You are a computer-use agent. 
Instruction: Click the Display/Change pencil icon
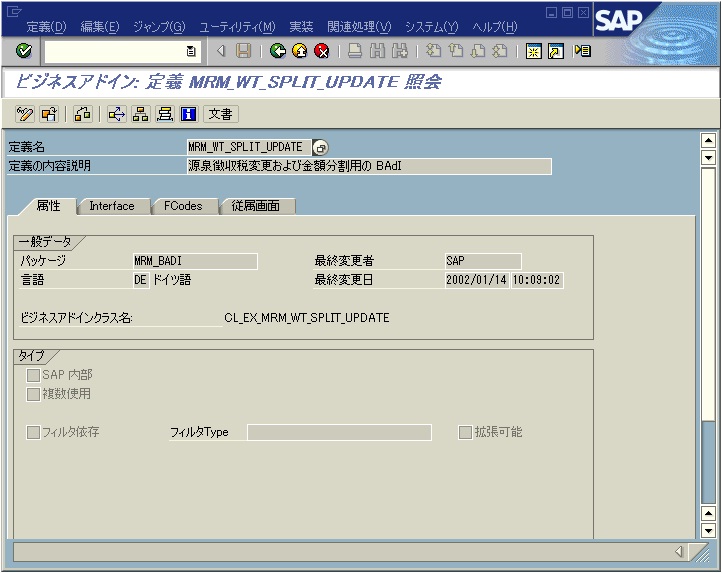(26, 114)
